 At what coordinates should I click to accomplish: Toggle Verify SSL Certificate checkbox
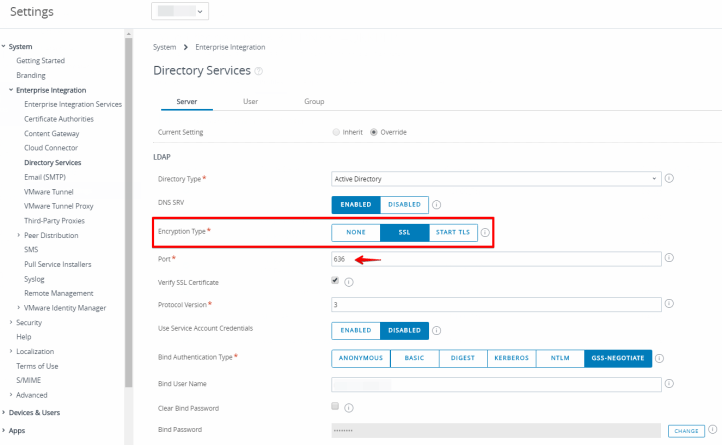pyautogui.click(x=336, y=281)
